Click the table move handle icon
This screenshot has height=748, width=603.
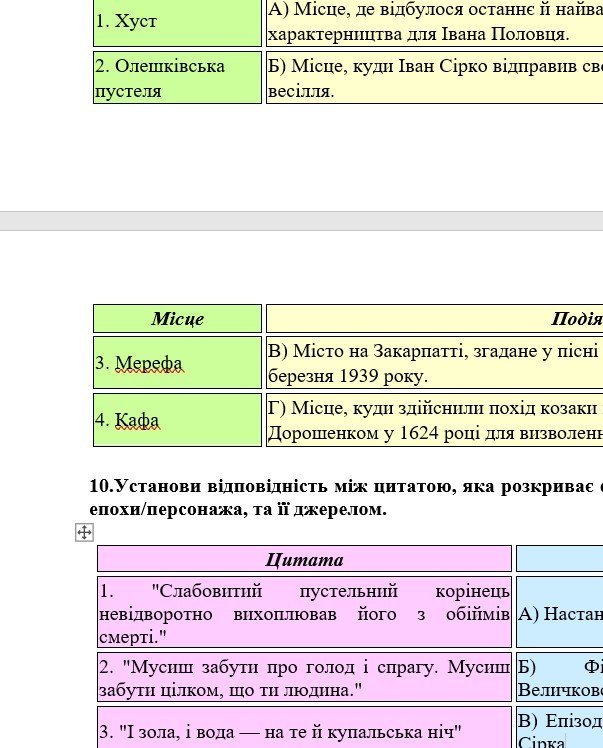click(x=84, y=533)
